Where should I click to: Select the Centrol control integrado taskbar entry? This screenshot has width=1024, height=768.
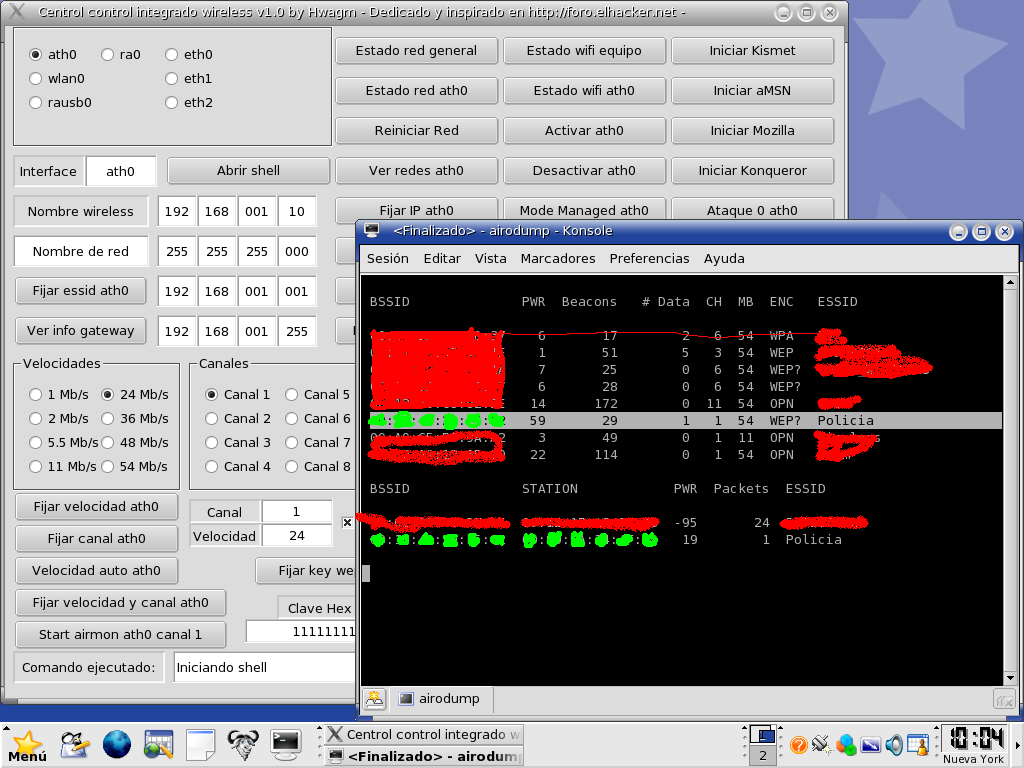(x=424, y=734)
